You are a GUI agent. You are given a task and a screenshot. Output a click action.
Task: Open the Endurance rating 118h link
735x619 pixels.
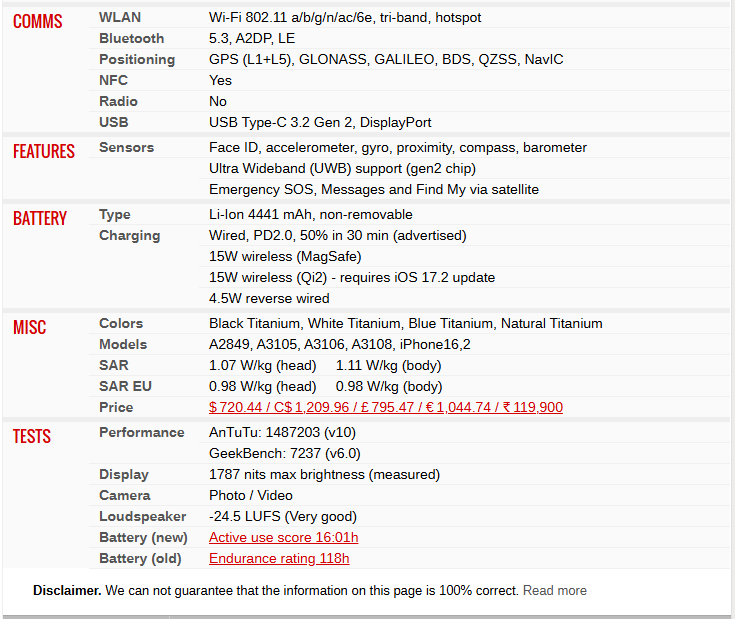(279, 559)
